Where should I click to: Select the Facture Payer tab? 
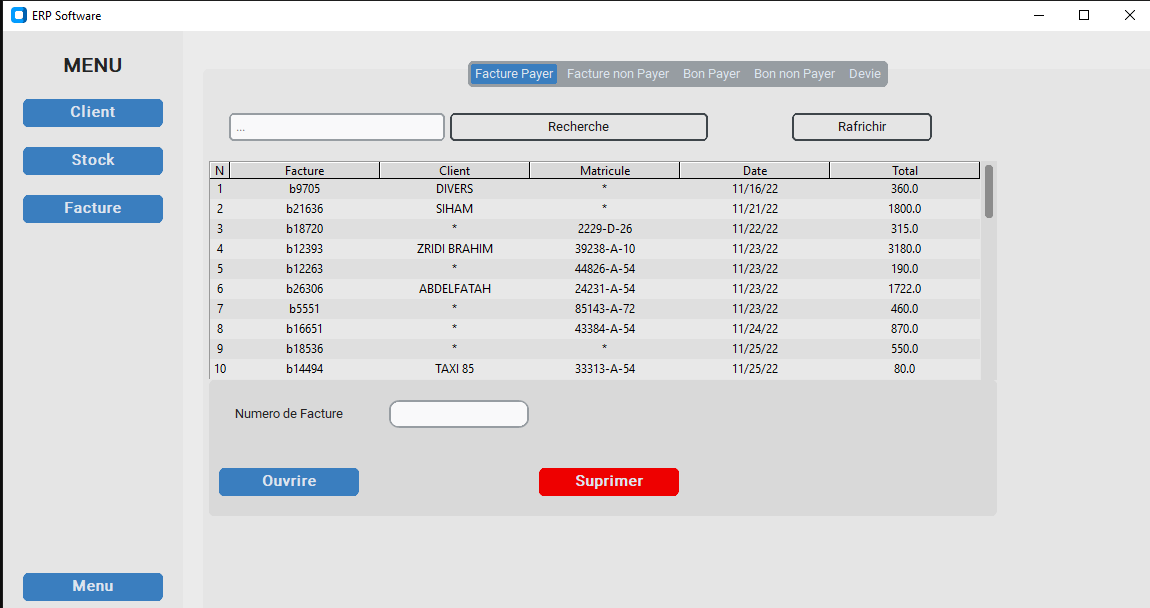coord(513,73)
